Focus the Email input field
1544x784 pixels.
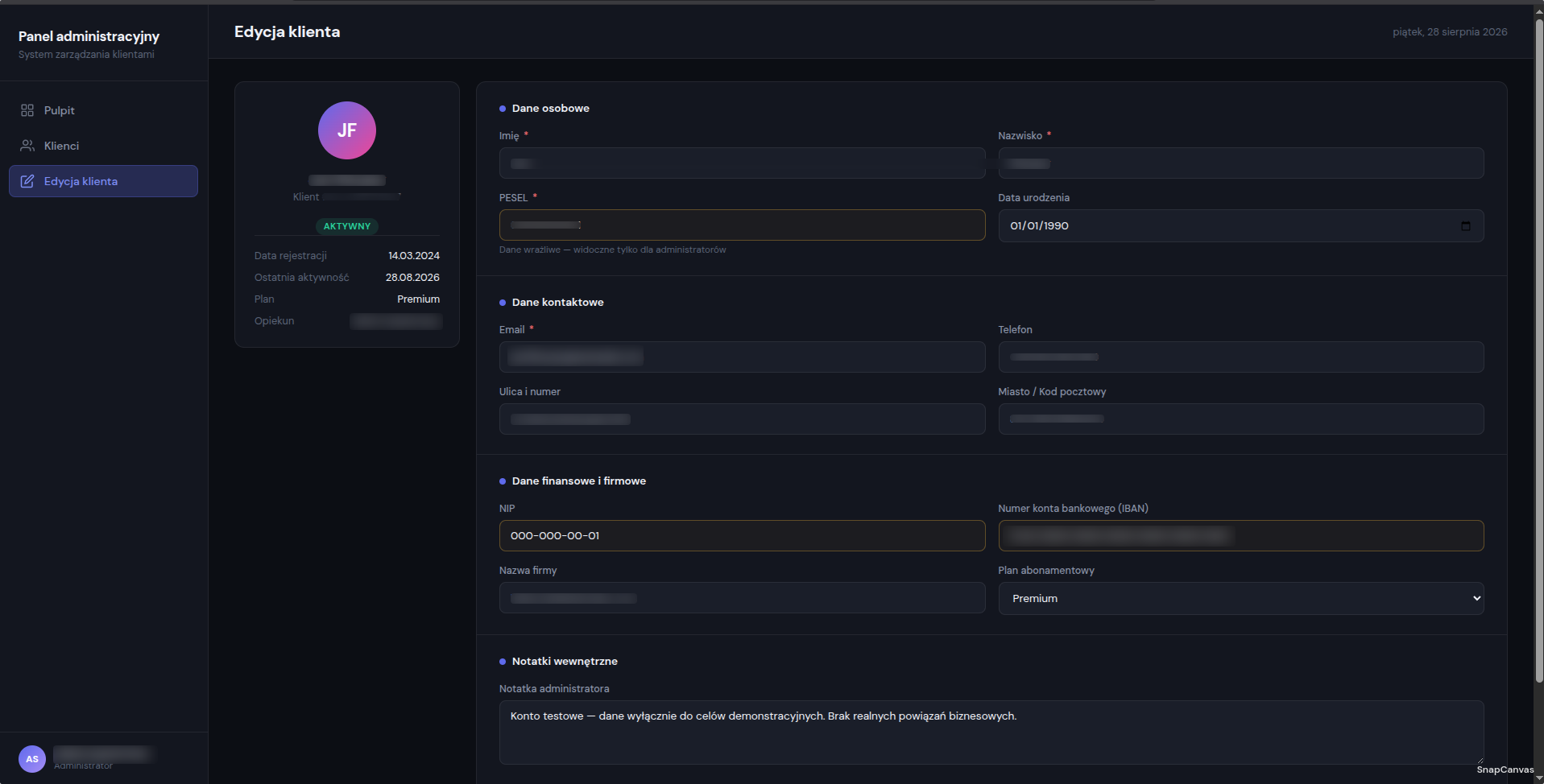pos(742,357)
